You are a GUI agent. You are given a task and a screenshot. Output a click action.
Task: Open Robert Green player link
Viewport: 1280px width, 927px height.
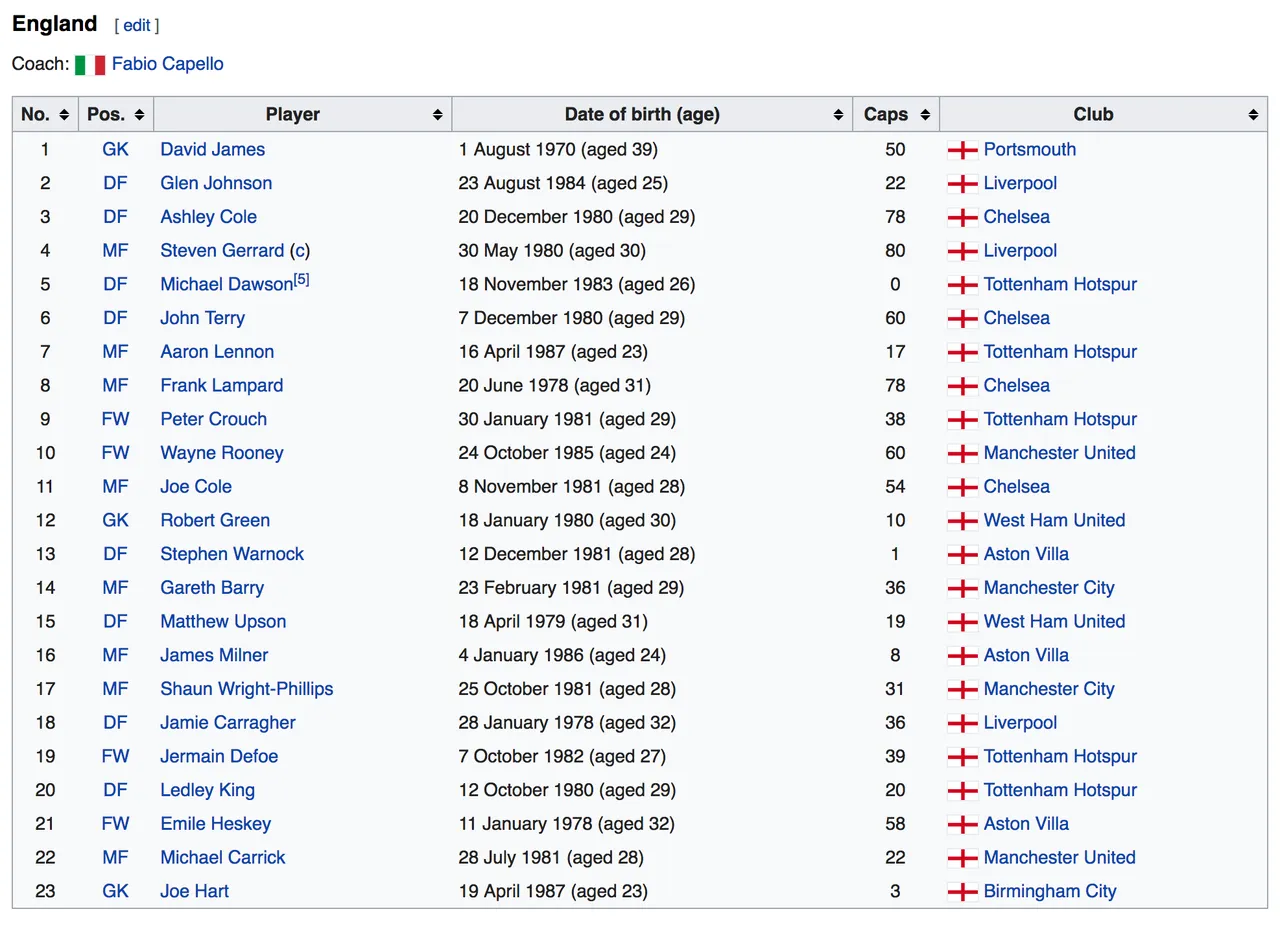(x=215, y=521)
